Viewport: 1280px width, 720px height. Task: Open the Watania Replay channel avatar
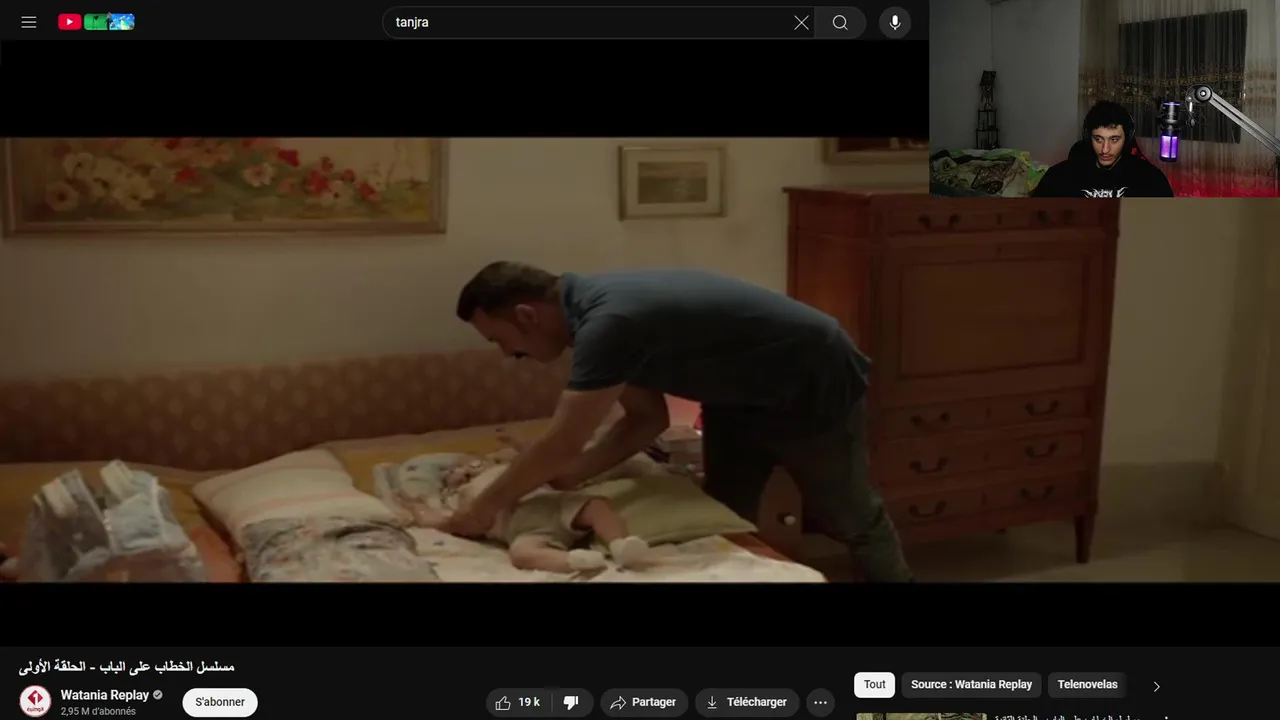pyautogui.click(x=35, y=701)
